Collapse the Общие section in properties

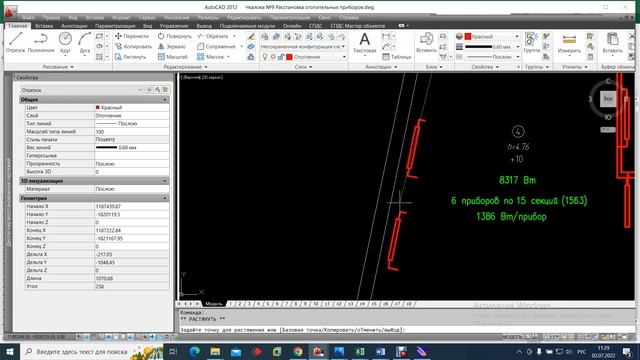click(x=164, y=100)
